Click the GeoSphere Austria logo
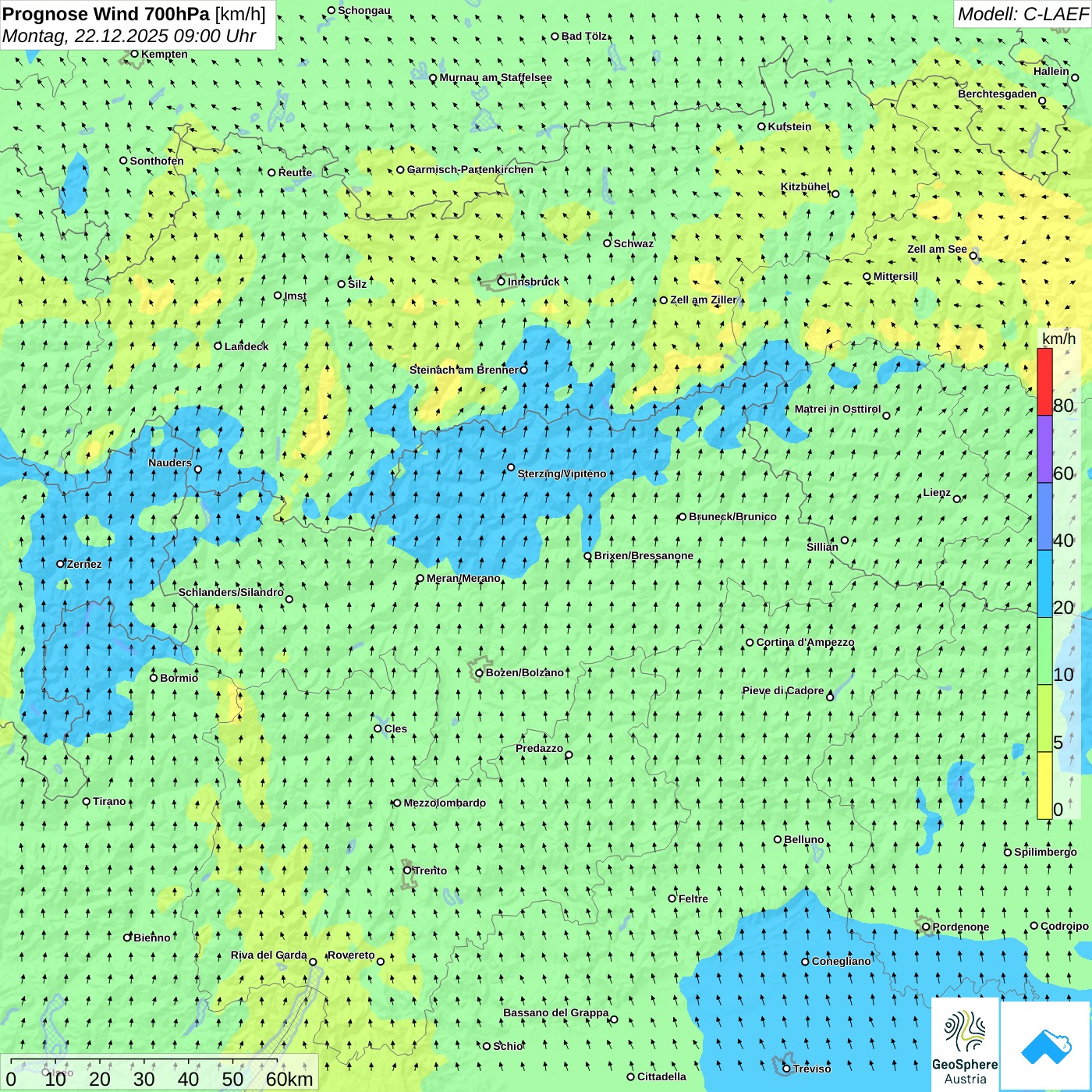This screenshot has height=1092, width=1092. [965, 1044]
